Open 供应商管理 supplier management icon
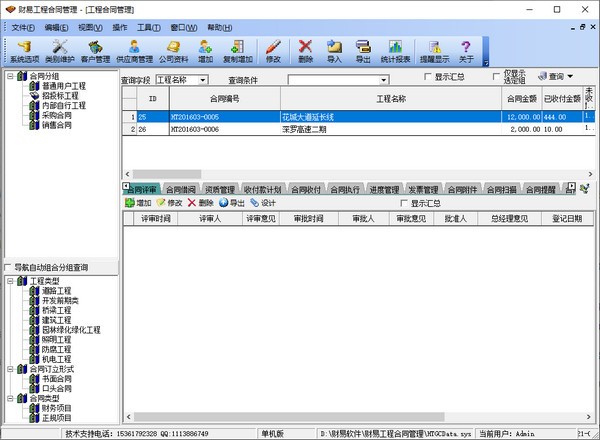This screenshot has height=440, width=600. [134, 51]
